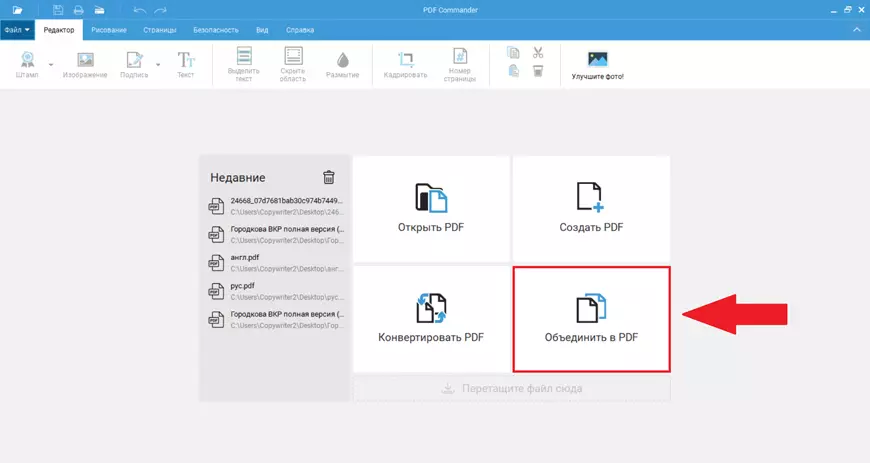Click the Открыть PDF tile

coord(431,209)
